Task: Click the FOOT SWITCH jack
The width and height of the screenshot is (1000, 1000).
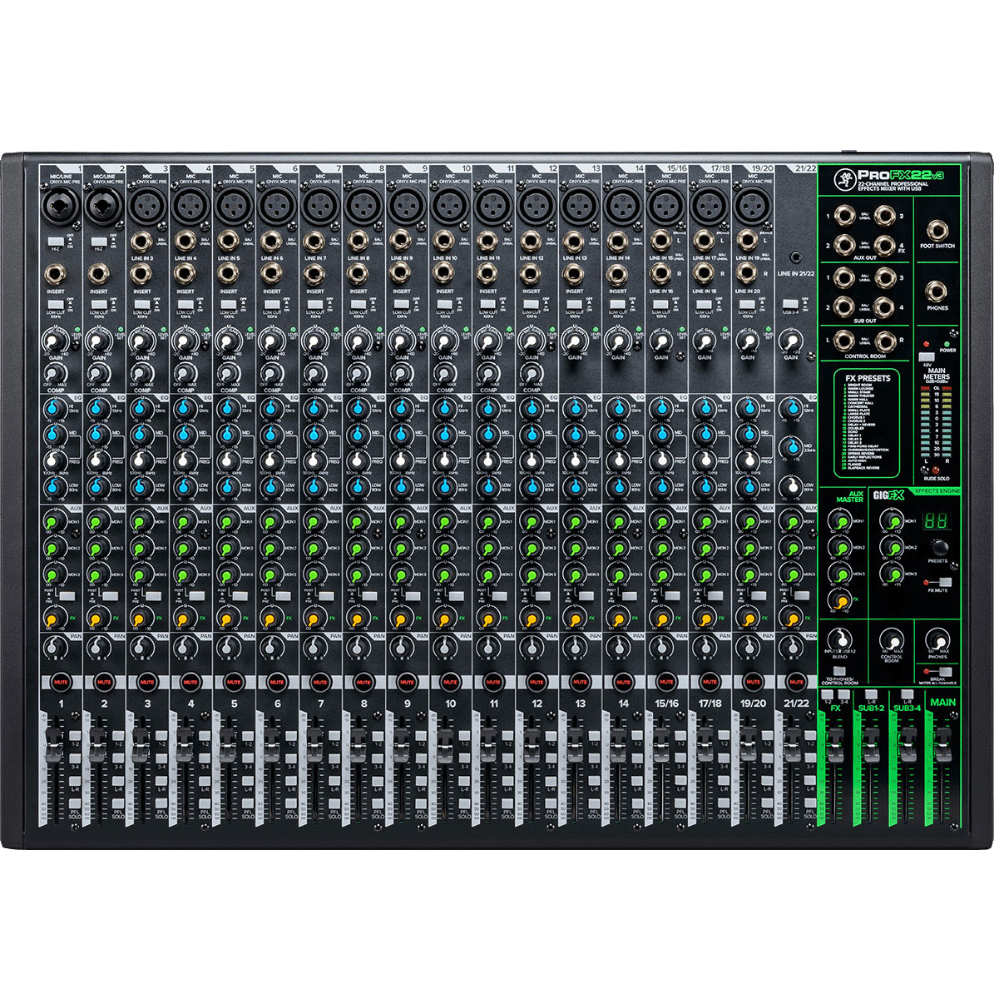Action: [938, 233]
